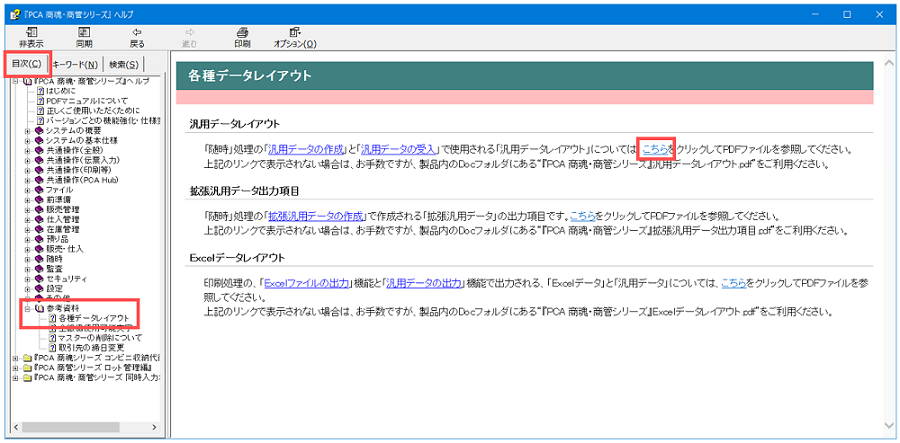Viewport: 900px width, 443px height.
Task: Click the 各種データレイアウト page heading
Action: pyautogui.click(x=250, y=75)
